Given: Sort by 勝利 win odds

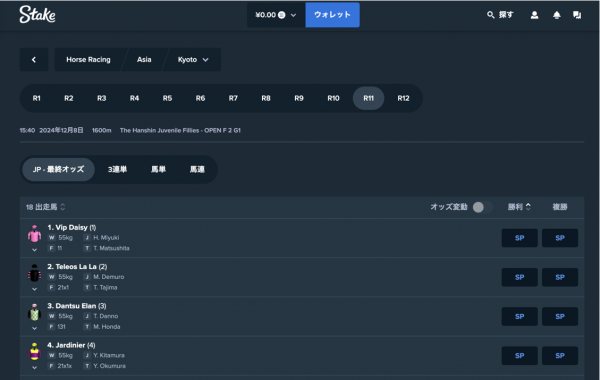Looking at the screenshot, I should pos(519,207).
